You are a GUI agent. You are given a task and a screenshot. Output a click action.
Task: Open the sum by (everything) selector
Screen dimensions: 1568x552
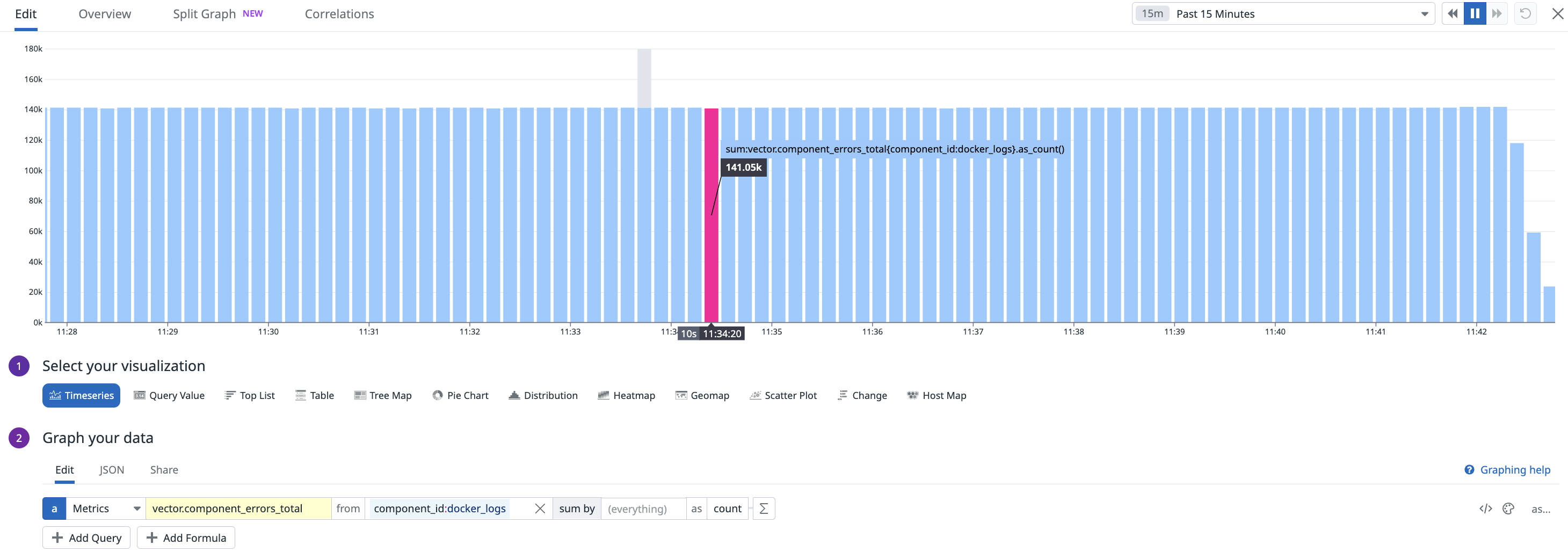(x=643, y=508)
